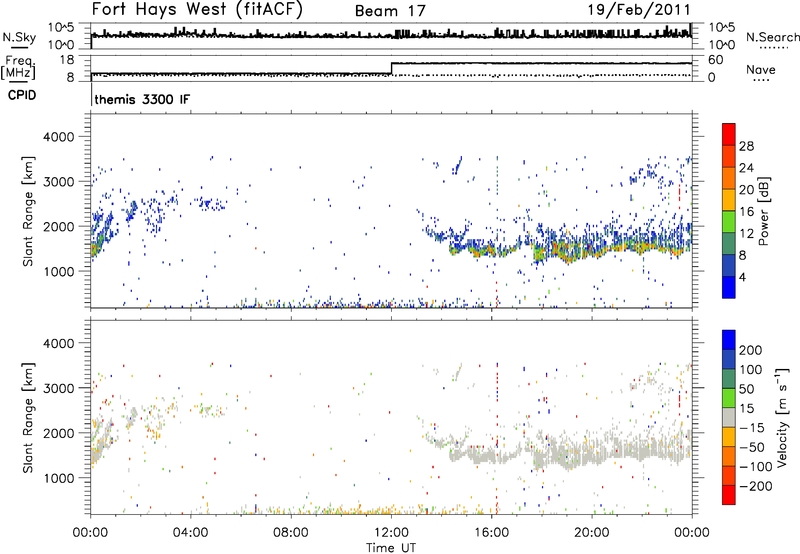This screenshot has width=800, height=554.
Task: Select the yellow 16–20 dB Power colorbar segment
Action: pos(729,199)
